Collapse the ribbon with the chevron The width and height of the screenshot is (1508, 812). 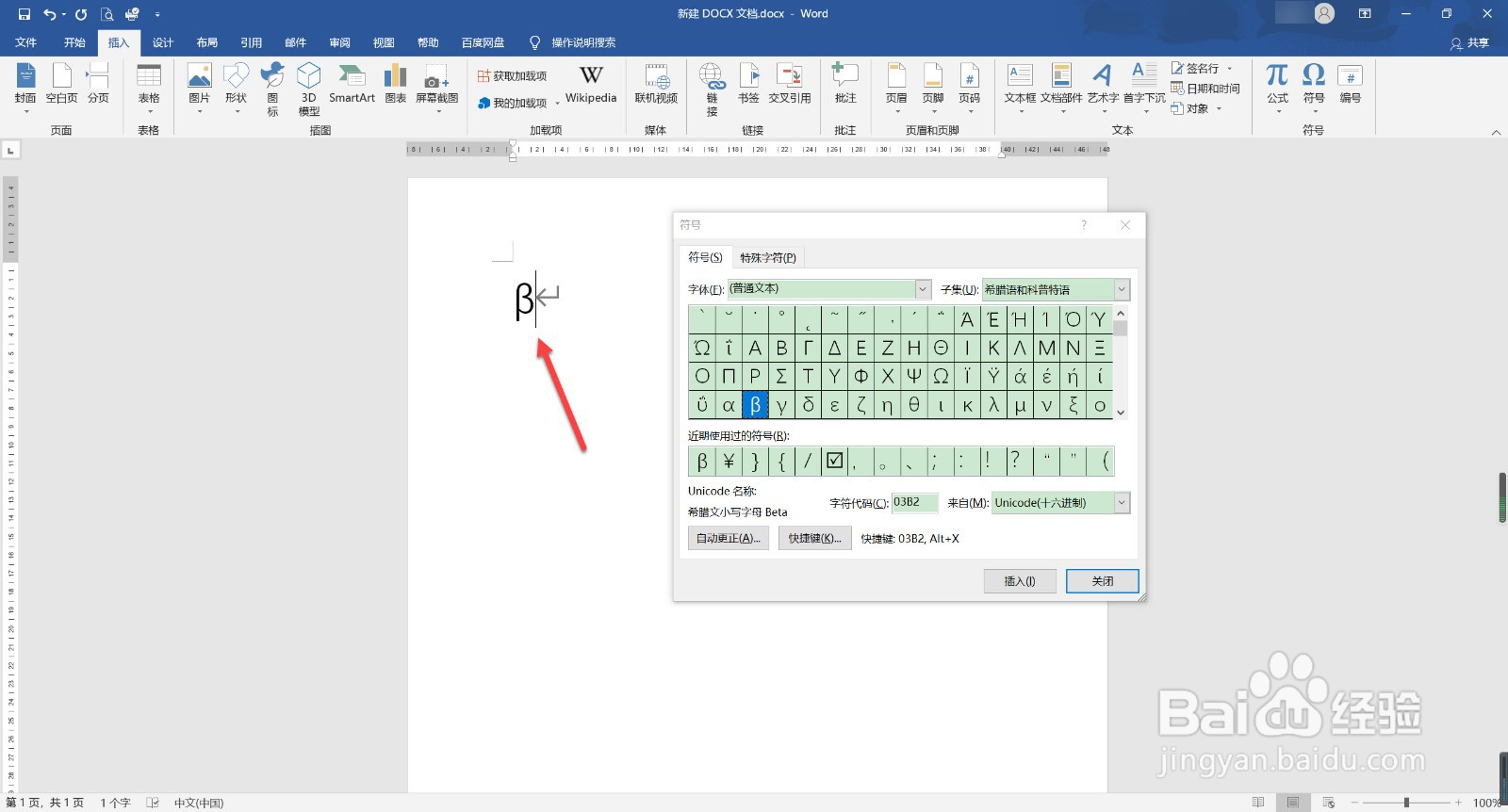click(1496, 133)
